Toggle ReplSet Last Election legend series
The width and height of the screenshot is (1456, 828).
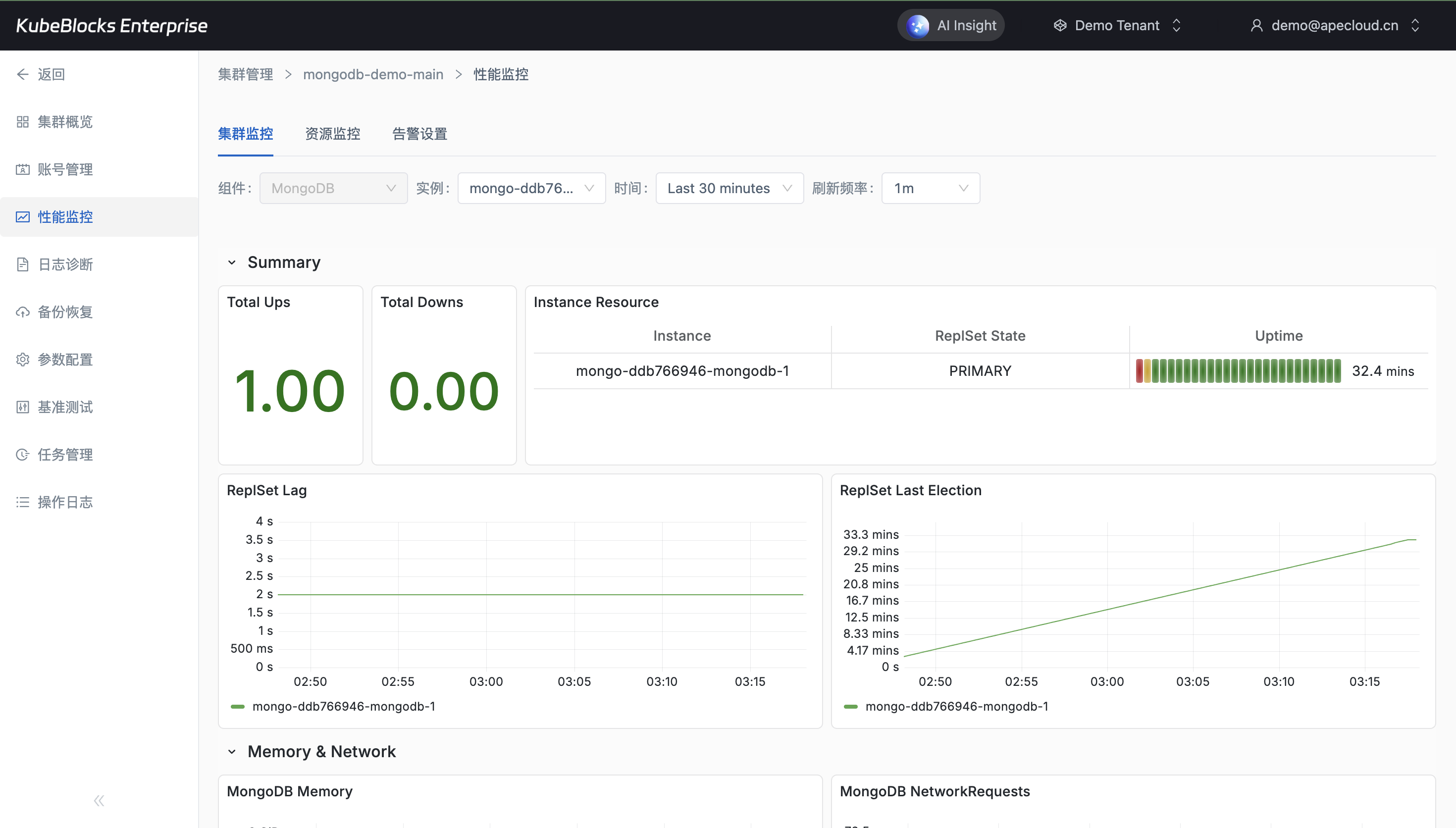956,706
